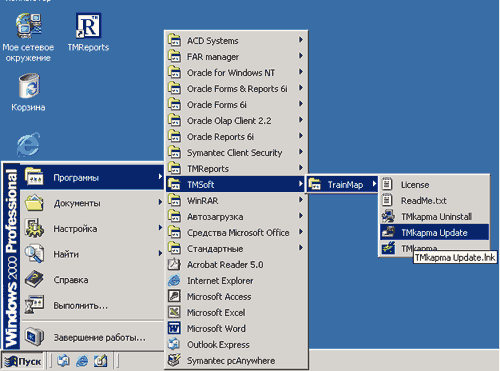Screen dimensions: 500x371
Task: Click the TMkapma Uninstall icon
Action: pos(388,216)
